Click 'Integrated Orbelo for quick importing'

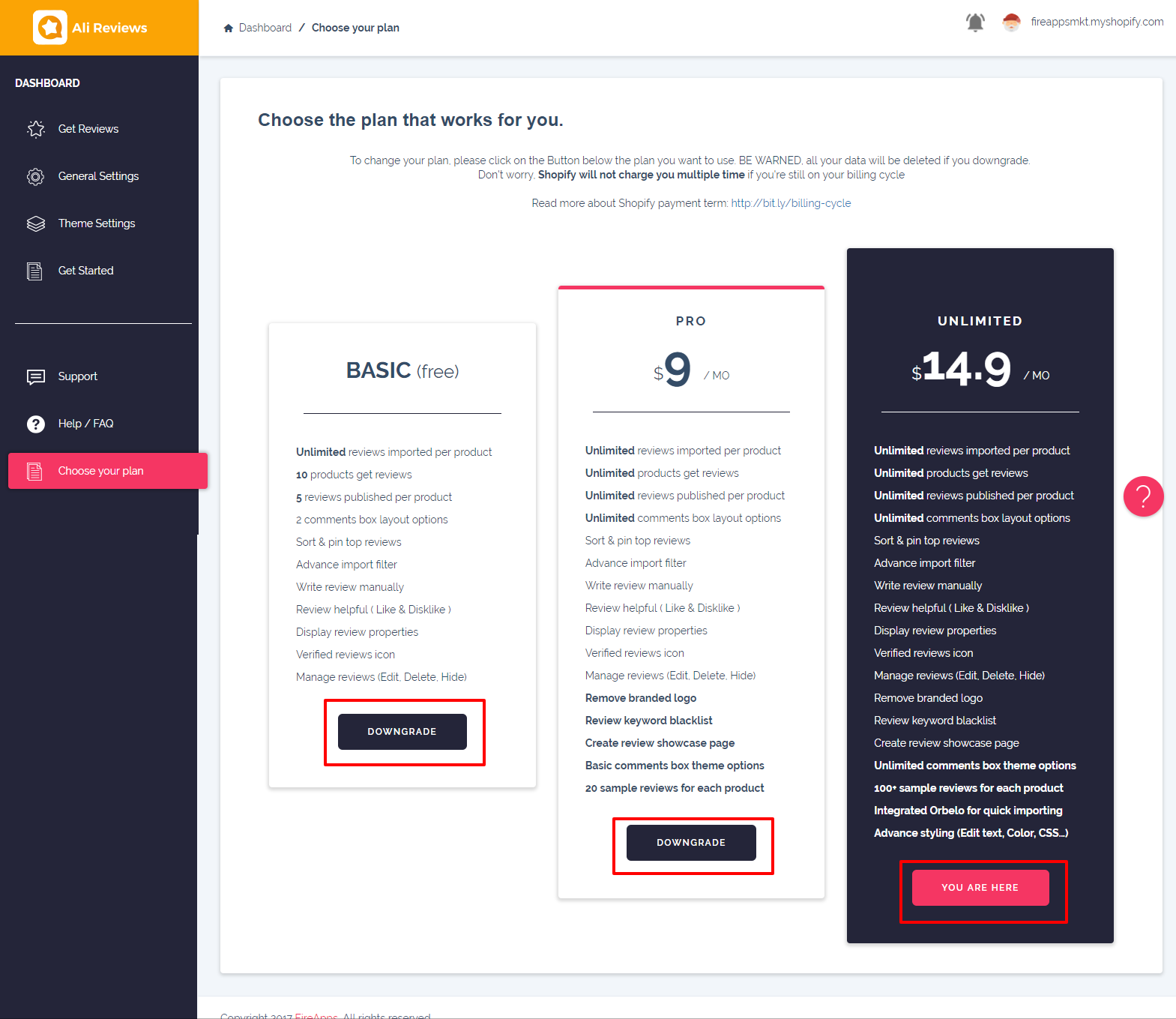coord(968,811)
